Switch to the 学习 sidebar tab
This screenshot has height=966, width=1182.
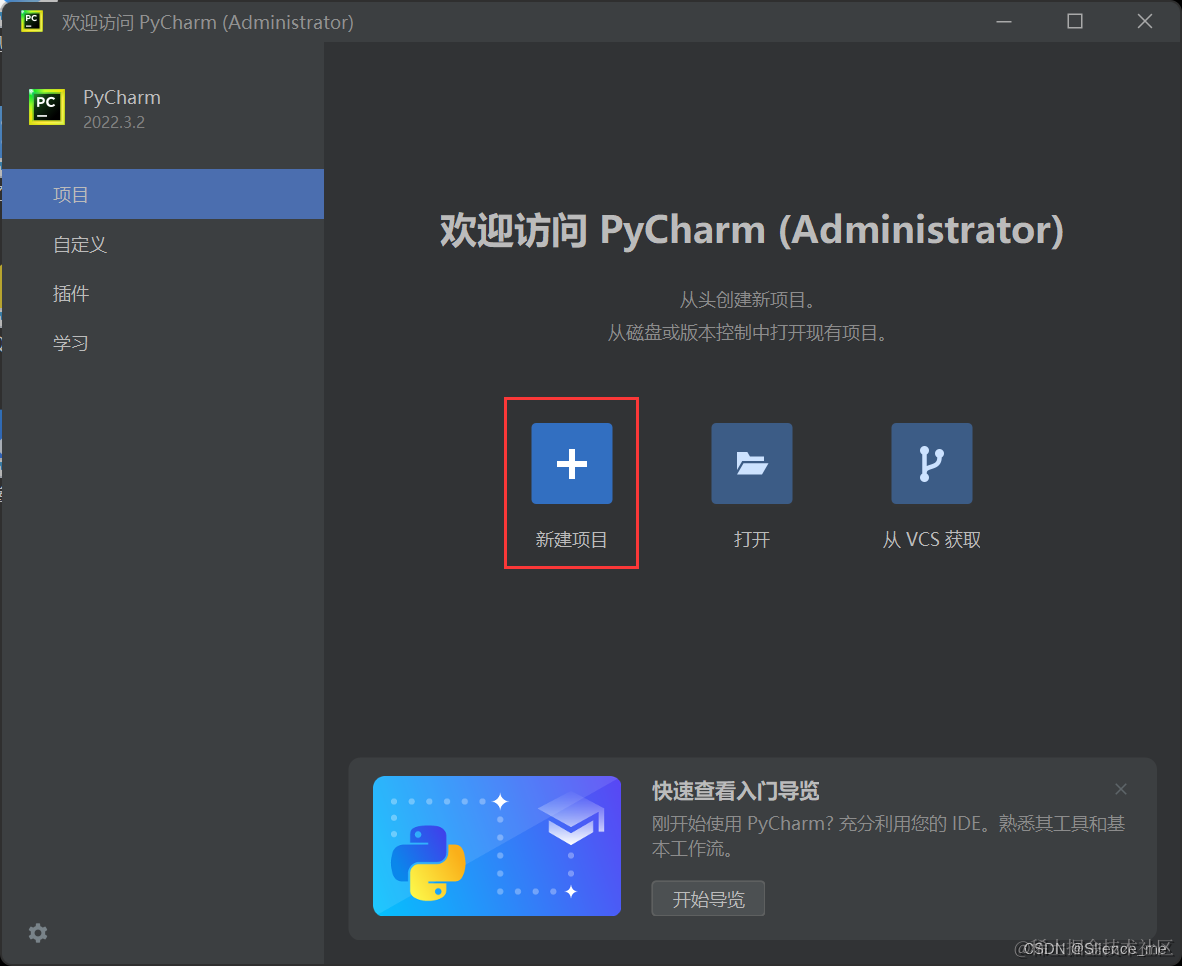[x=70, y=342]
